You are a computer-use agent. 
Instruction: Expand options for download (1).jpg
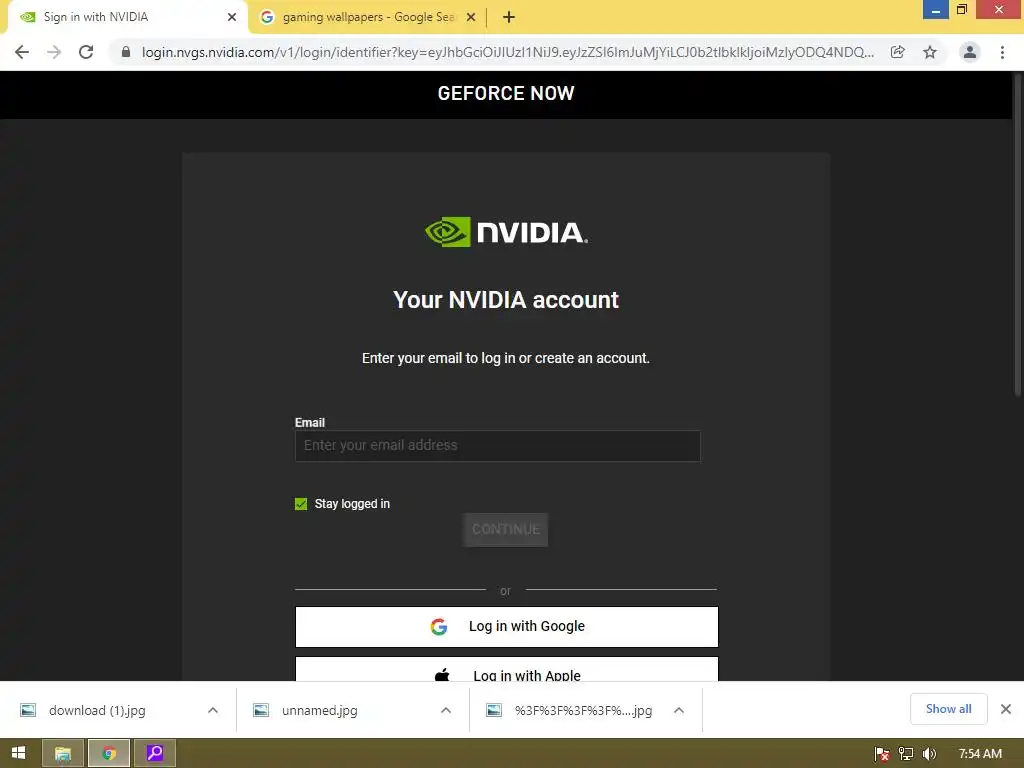coord(213,711)
